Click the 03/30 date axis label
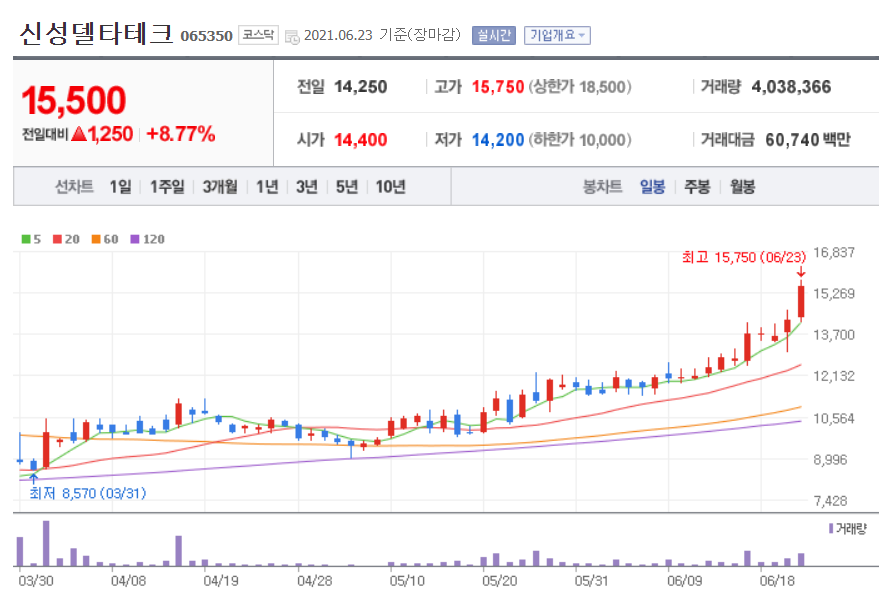879x598 pixels. [36, 581]
